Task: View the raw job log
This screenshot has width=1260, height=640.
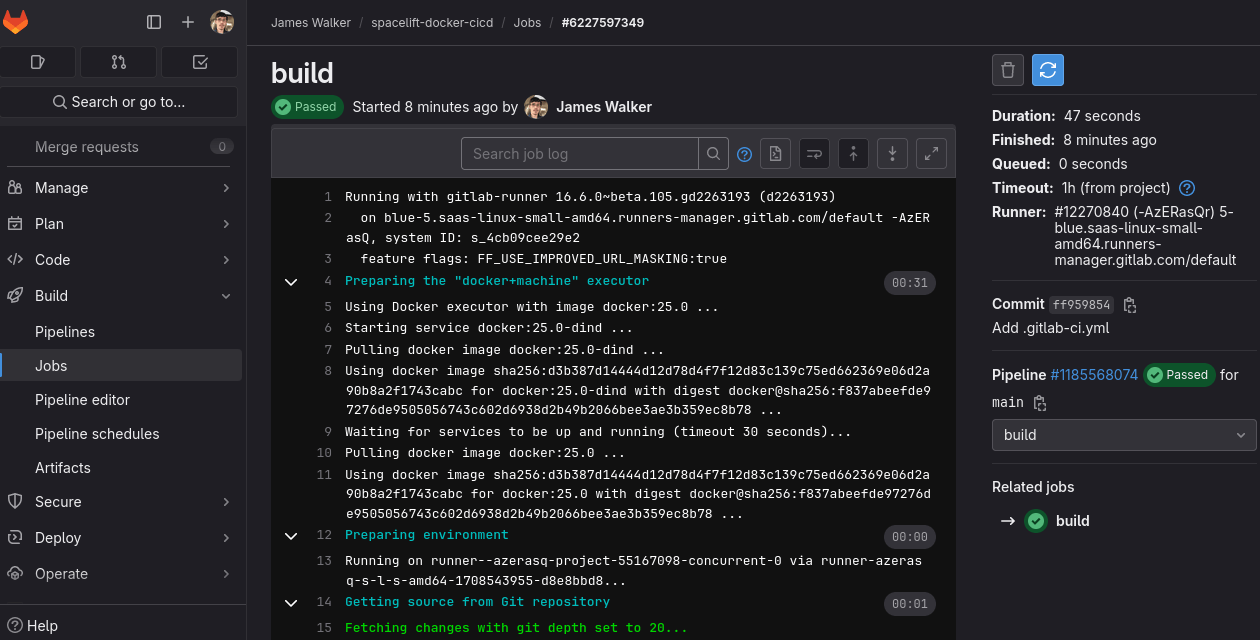Action: coord(775,153)
